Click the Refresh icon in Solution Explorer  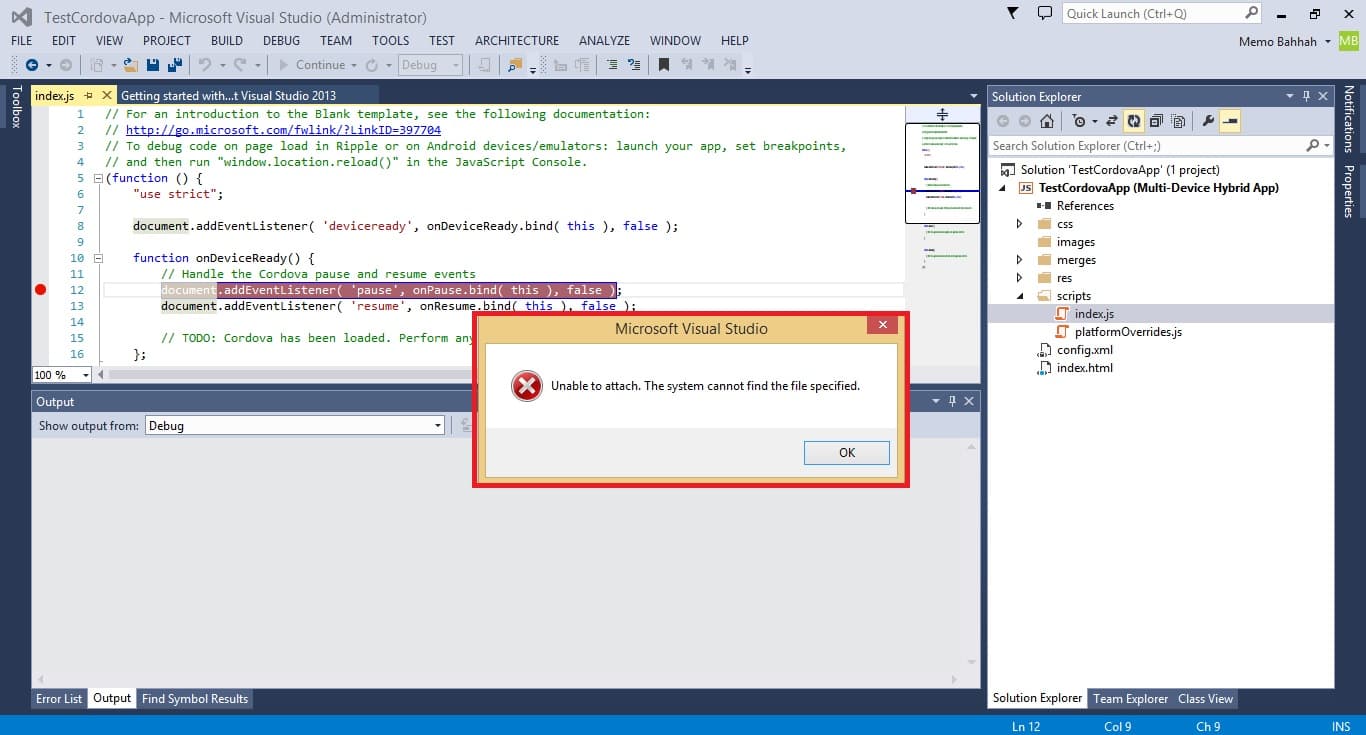tap(1134, 121)
